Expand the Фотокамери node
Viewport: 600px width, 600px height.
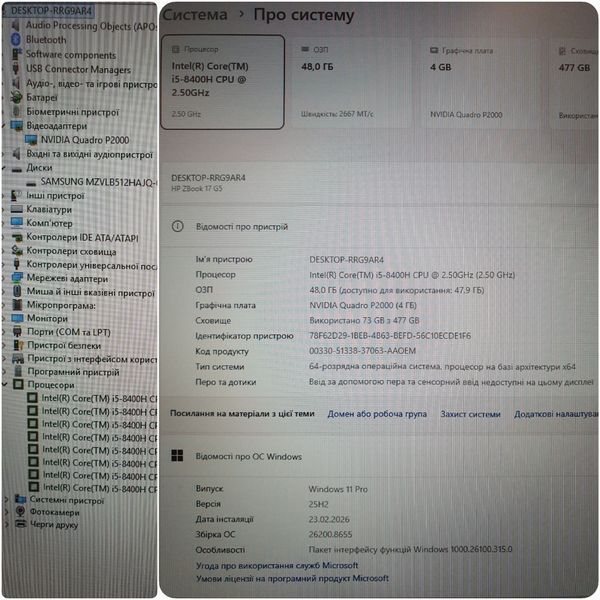7,512
